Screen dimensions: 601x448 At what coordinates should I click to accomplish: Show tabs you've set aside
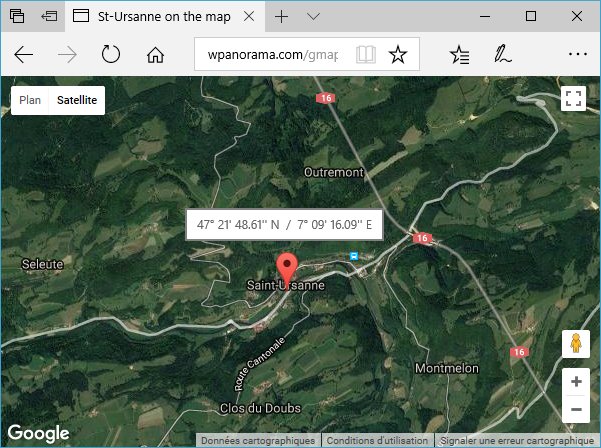pos(17,16)
